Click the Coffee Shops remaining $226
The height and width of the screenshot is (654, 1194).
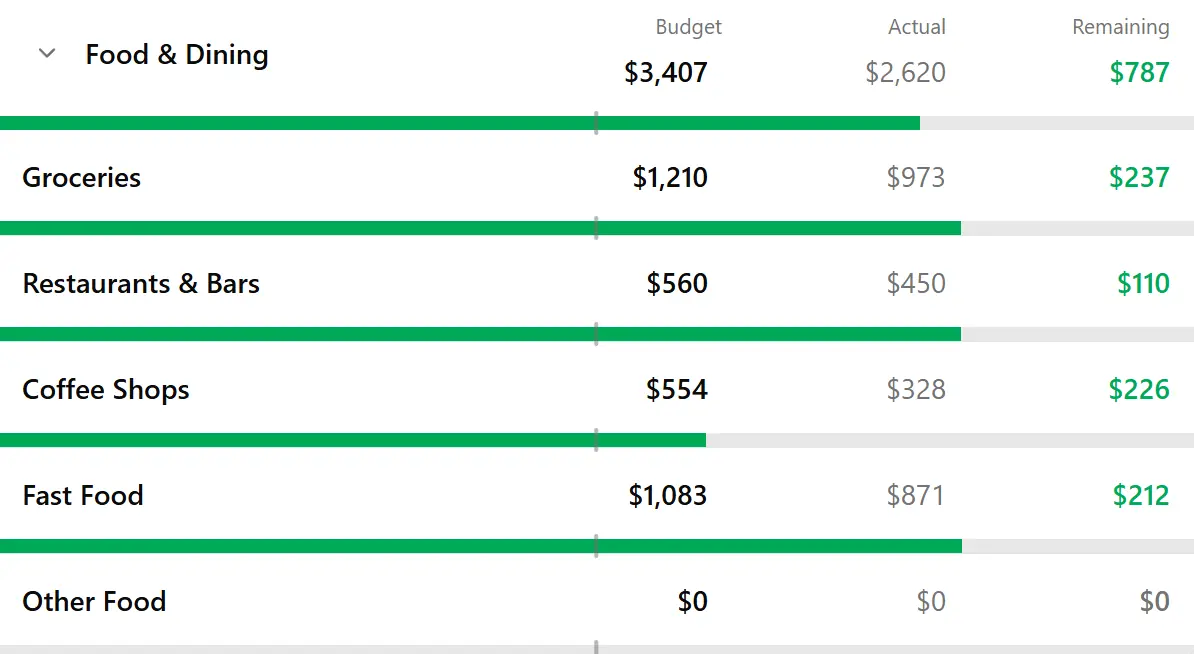pyautogui.click(x=1139, y=390)
